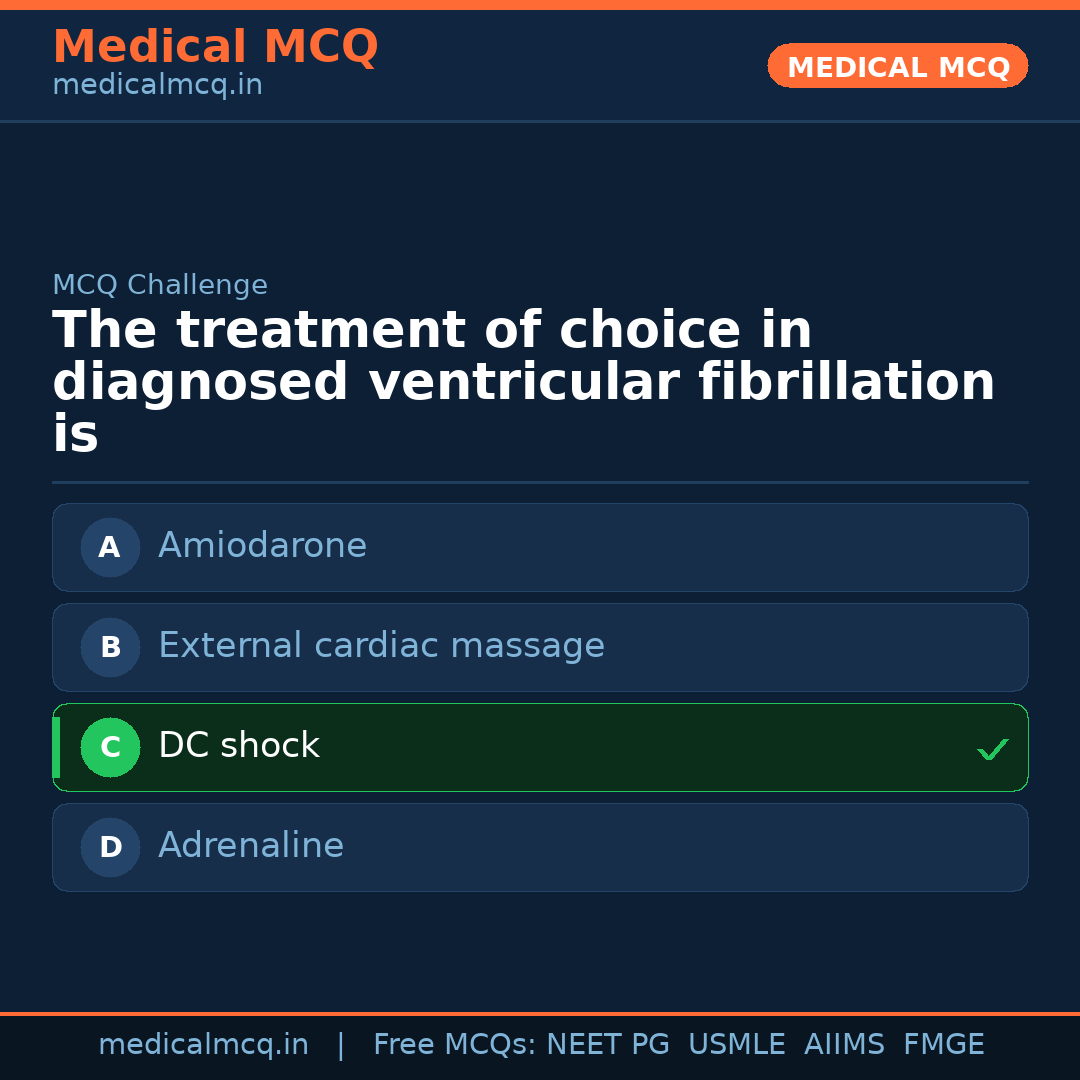Select the letter B option circle
Image resolution: width=1080 pixels, height=1080 pixels.
(x=110, y=647)
